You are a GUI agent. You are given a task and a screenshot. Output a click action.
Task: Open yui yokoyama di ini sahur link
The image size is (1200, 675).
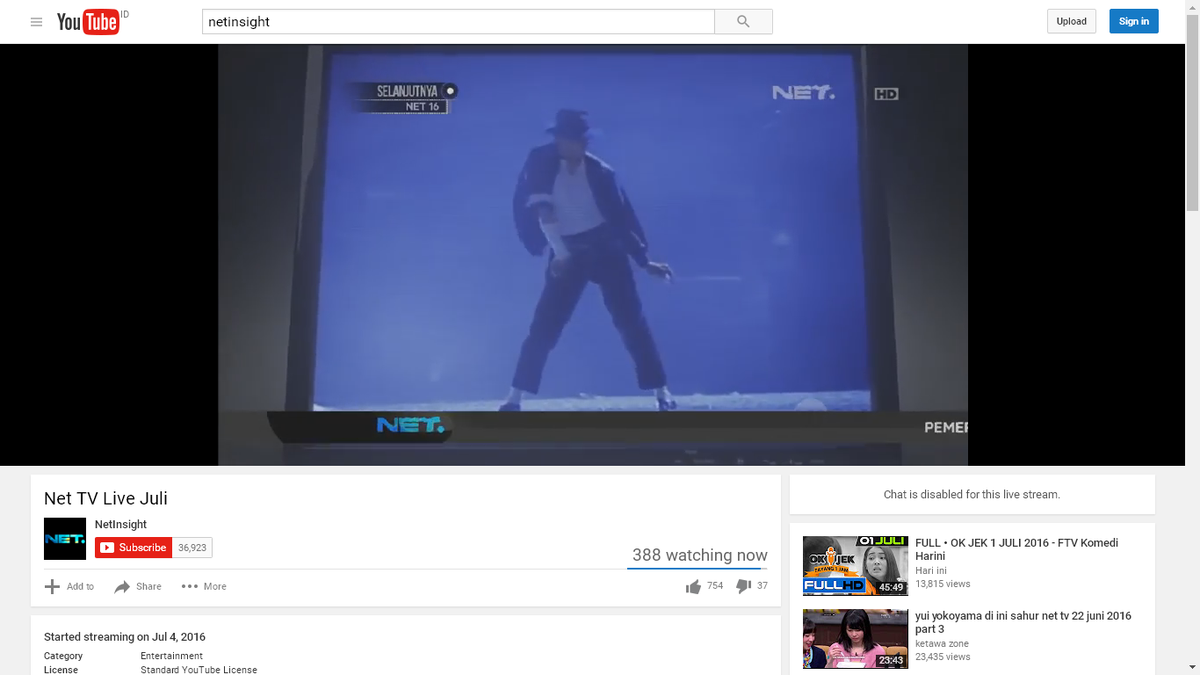1023,622
